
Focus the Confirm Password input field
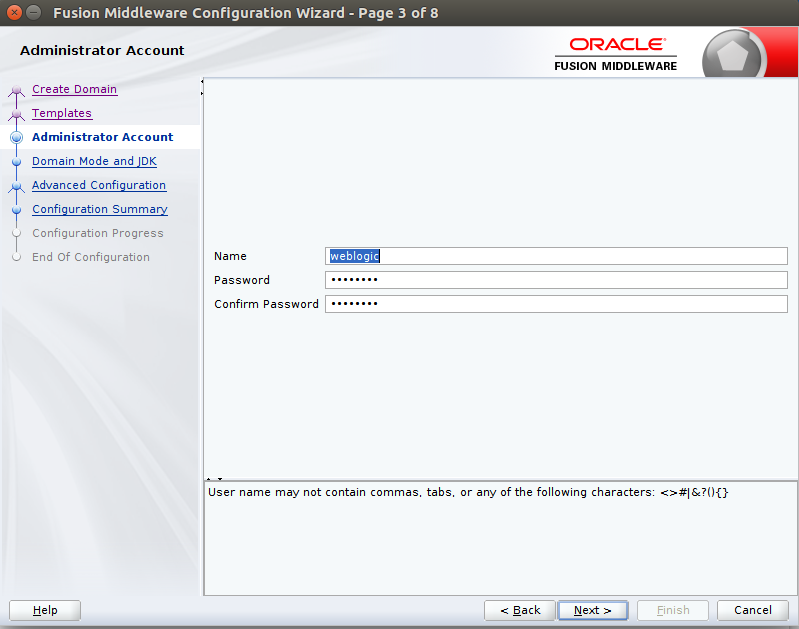556,304
